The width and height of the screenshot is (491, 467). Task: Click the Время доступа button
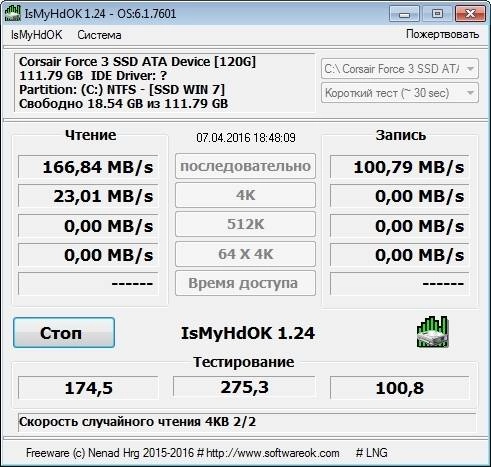tap(245, 283)
